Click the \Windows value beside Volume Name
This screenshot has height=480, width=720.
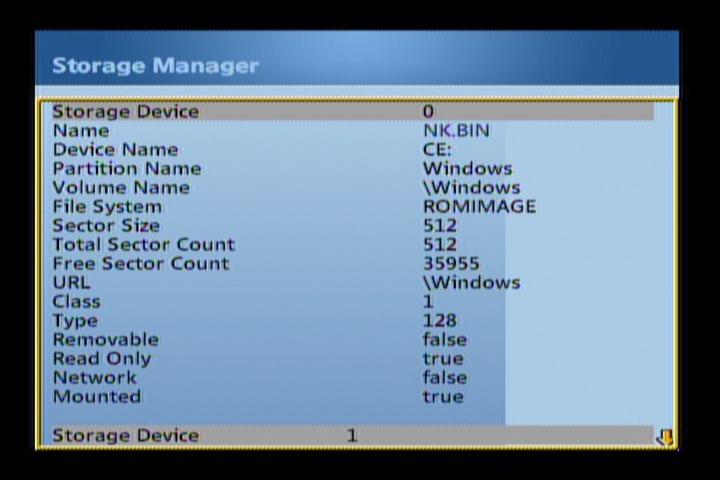471,188
